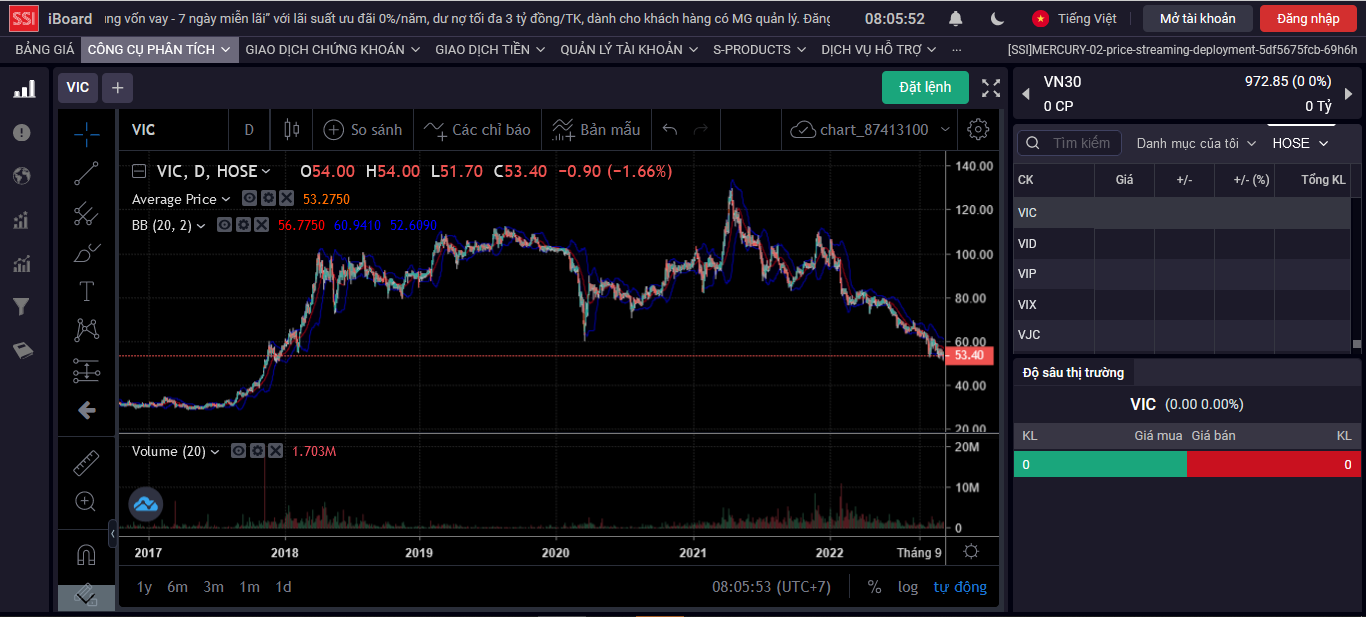This screenshot has width=1366, height=617.
Task: Select the brush drawing tool
Action: [87, 252]
